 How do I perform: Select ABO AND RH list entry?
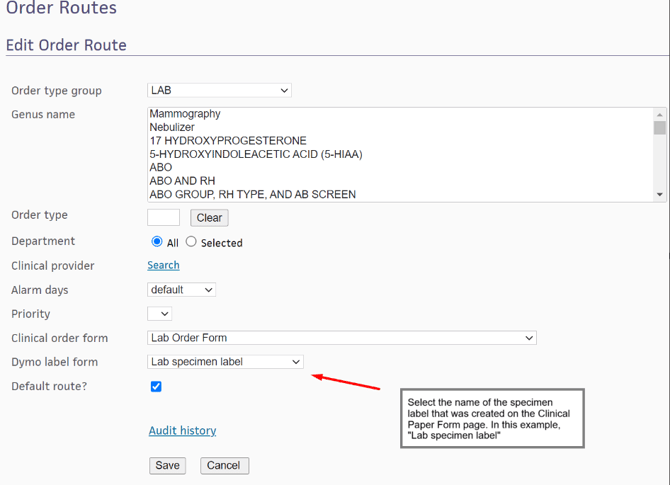pos(182,181)
